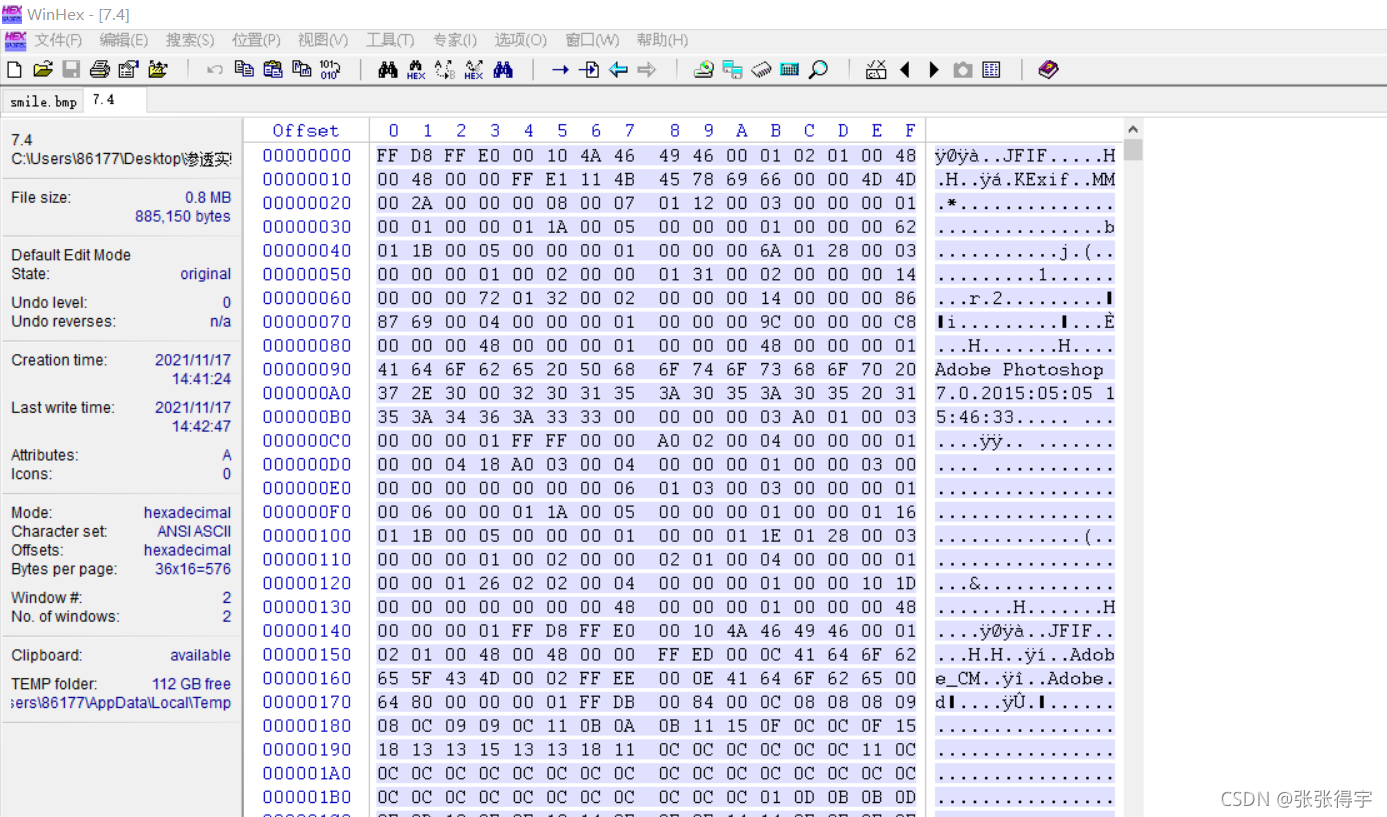Image resolution: width=1387 pixels, height=817 pixels.
Task: Click the 885,150 bytes value
Action: 183,216
